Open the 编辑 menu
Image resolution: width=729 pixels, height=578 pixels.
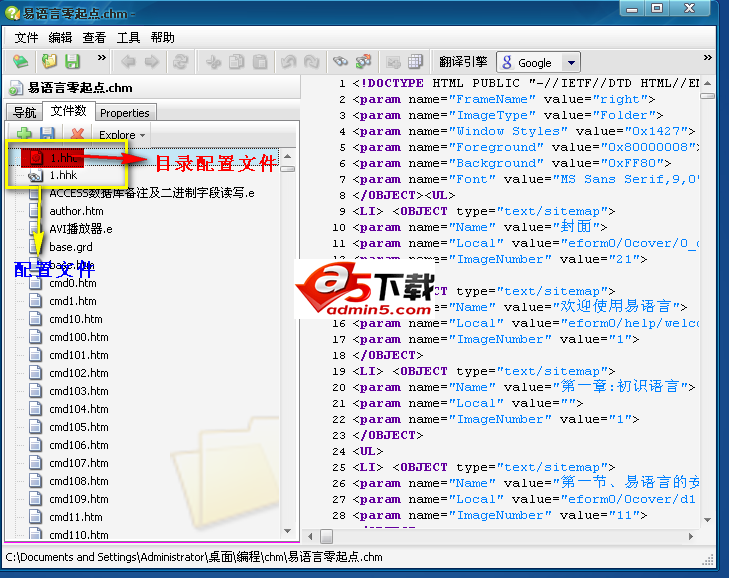pos(60,37)
